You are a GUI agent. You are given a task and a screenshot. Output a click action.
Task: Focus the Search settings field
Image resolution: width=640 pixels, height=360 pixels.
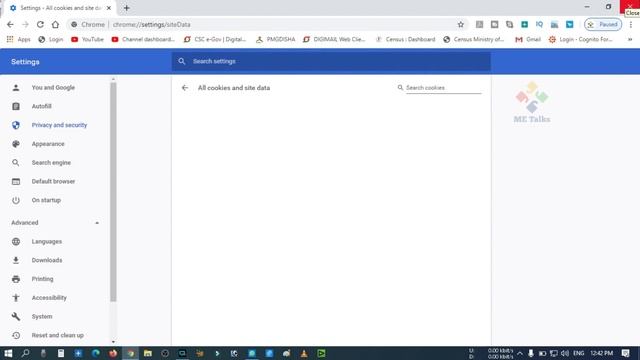(x=331, y=61)
